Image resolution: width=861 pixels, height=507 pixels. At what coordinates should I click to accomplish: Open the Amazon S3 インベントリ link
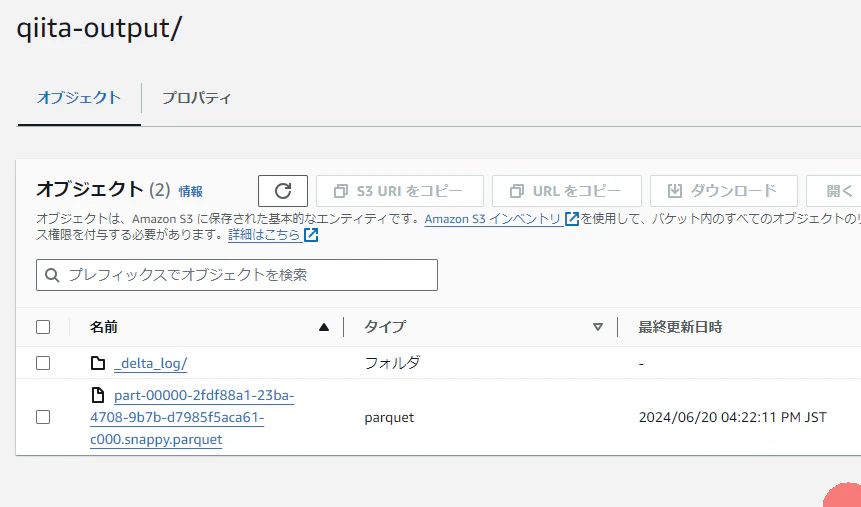[x=493, y=219]
